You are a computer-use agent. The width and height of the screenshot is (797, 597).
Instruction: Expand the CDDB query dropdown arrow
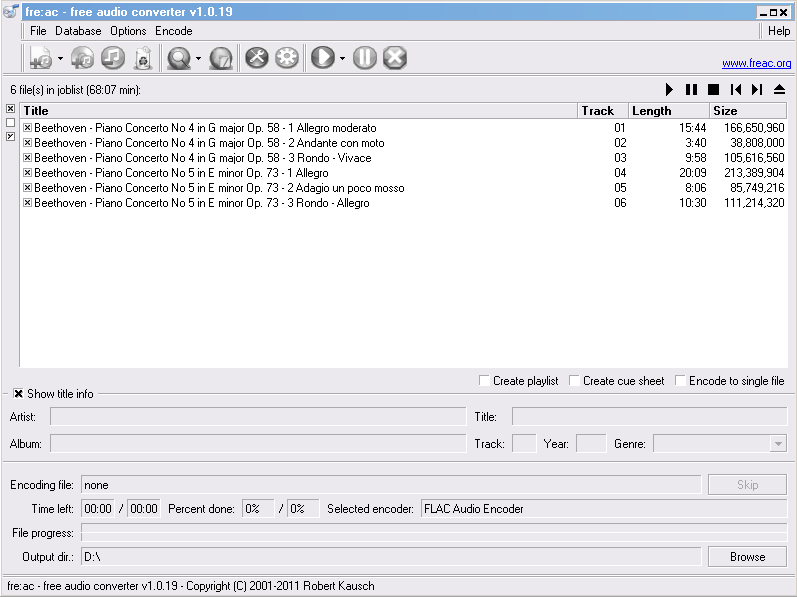[x=198, y=58]
